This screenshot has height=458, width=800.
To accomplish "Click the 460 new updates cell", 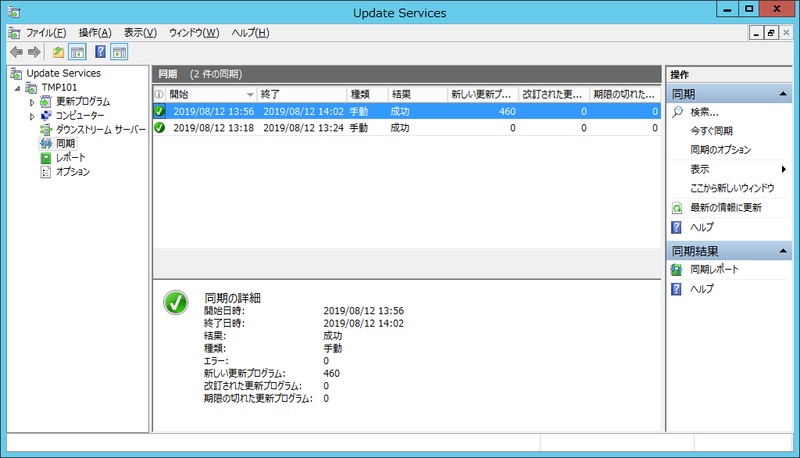I will (x=507, y=111).
